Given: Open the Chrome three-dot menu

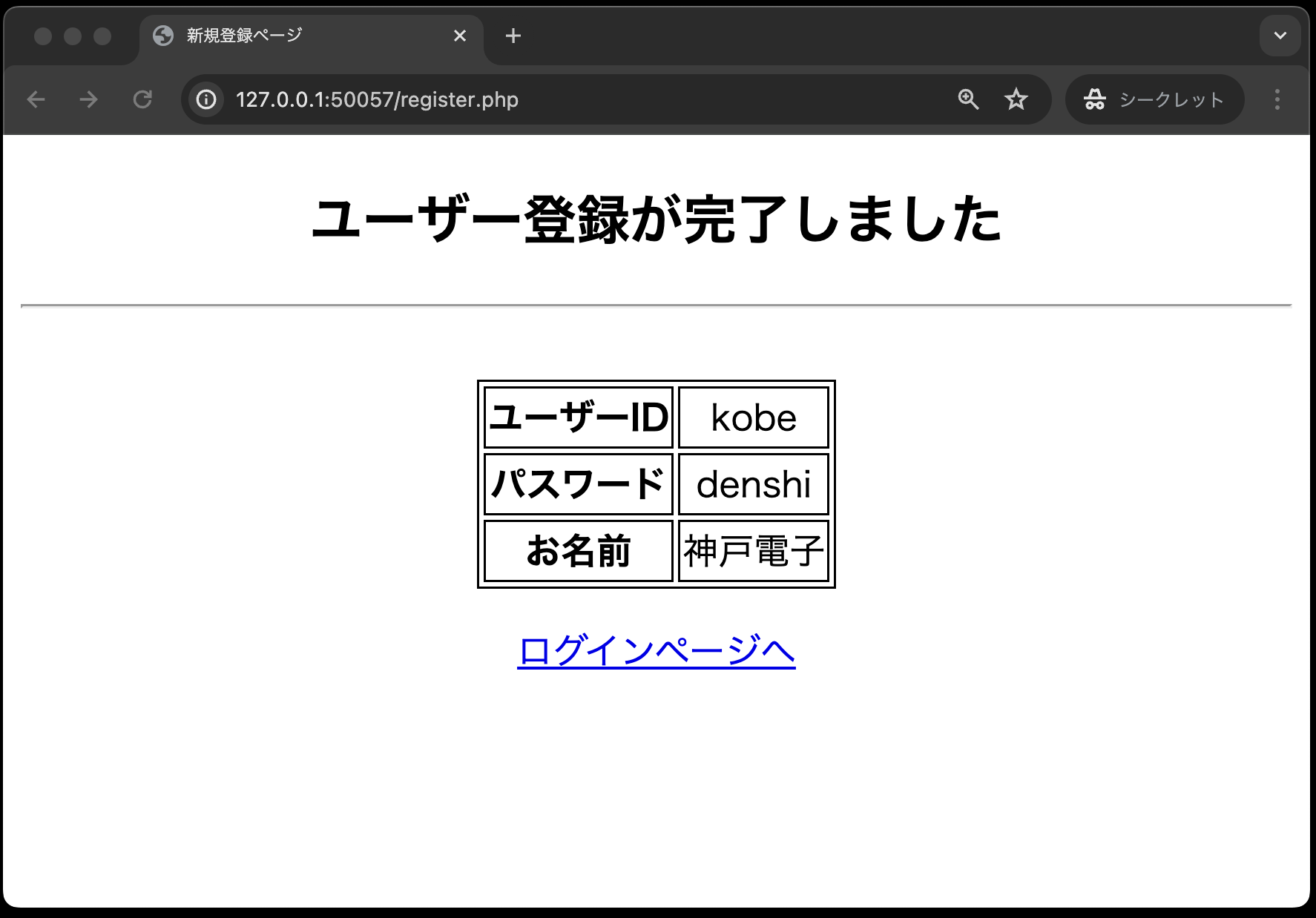Looking at the screenshot, I should [x=1277, y=99].
